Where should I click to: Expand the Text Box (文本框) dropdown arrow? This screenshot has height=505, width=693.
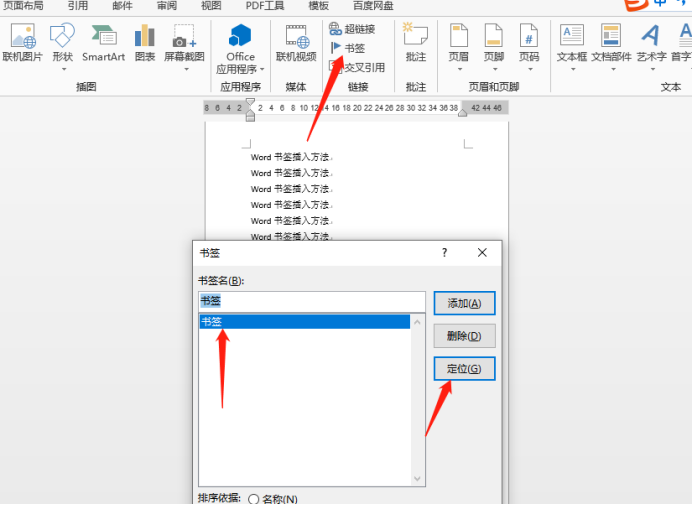[x=573, y=69]
